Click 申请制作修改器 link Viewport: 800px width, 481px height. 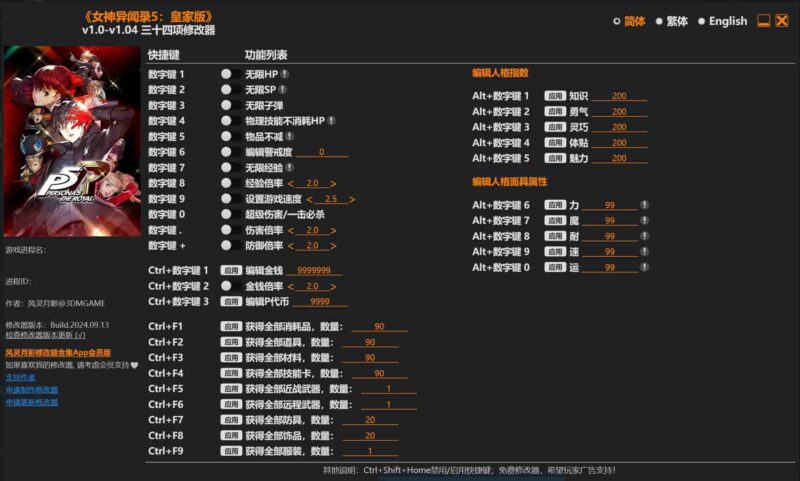tap(32, 390)
